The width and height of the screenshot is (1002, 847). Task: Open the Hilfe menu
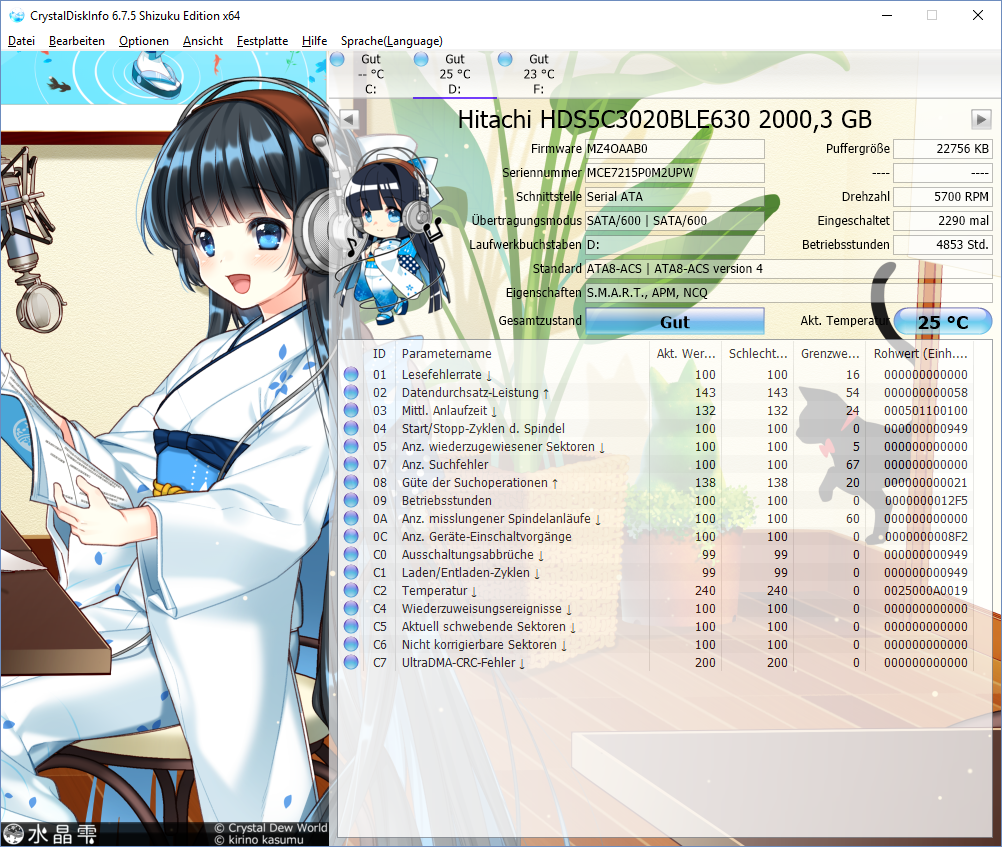[x=314, y=41]
